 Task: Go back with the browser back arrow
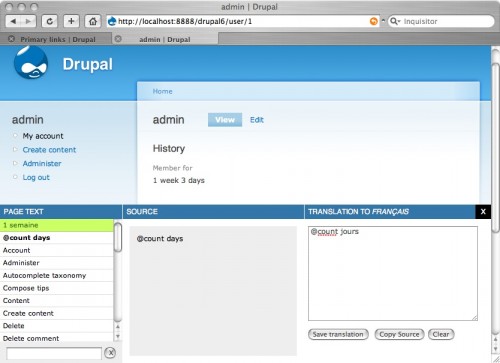pos(13,21)
